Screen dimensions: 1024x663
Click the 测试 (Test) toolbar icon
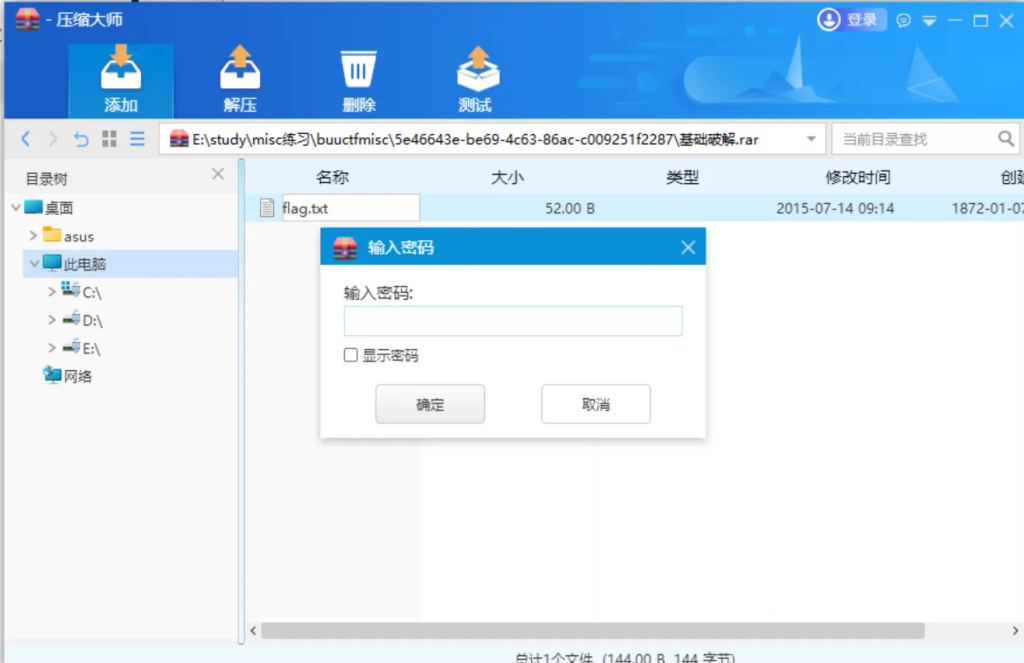(x=477, y=68)
